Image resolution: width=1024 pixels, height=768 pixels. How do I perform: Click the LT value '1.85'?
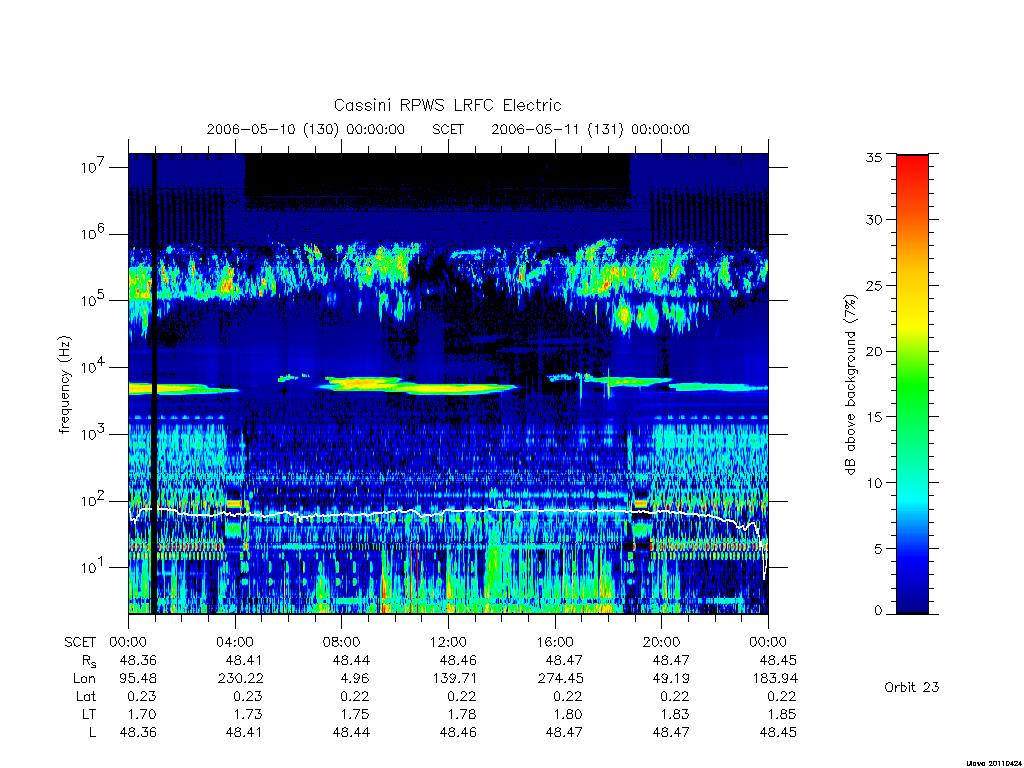pyautogui.click(x=782, y=714)
